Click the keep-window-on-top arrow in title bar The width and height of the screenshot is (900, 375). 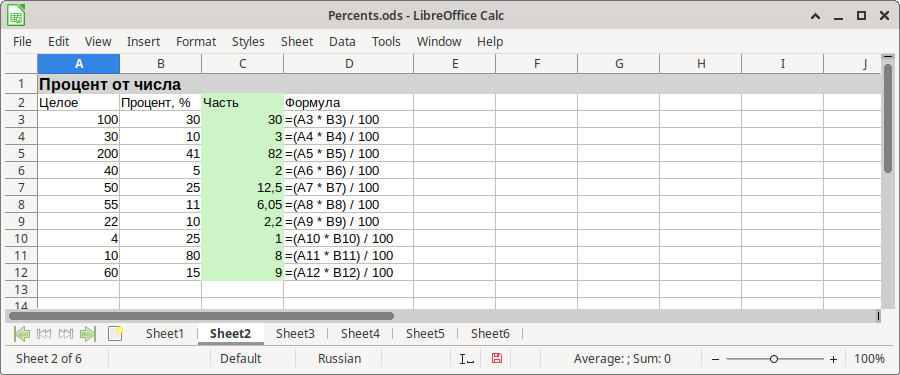pos(815,16)
